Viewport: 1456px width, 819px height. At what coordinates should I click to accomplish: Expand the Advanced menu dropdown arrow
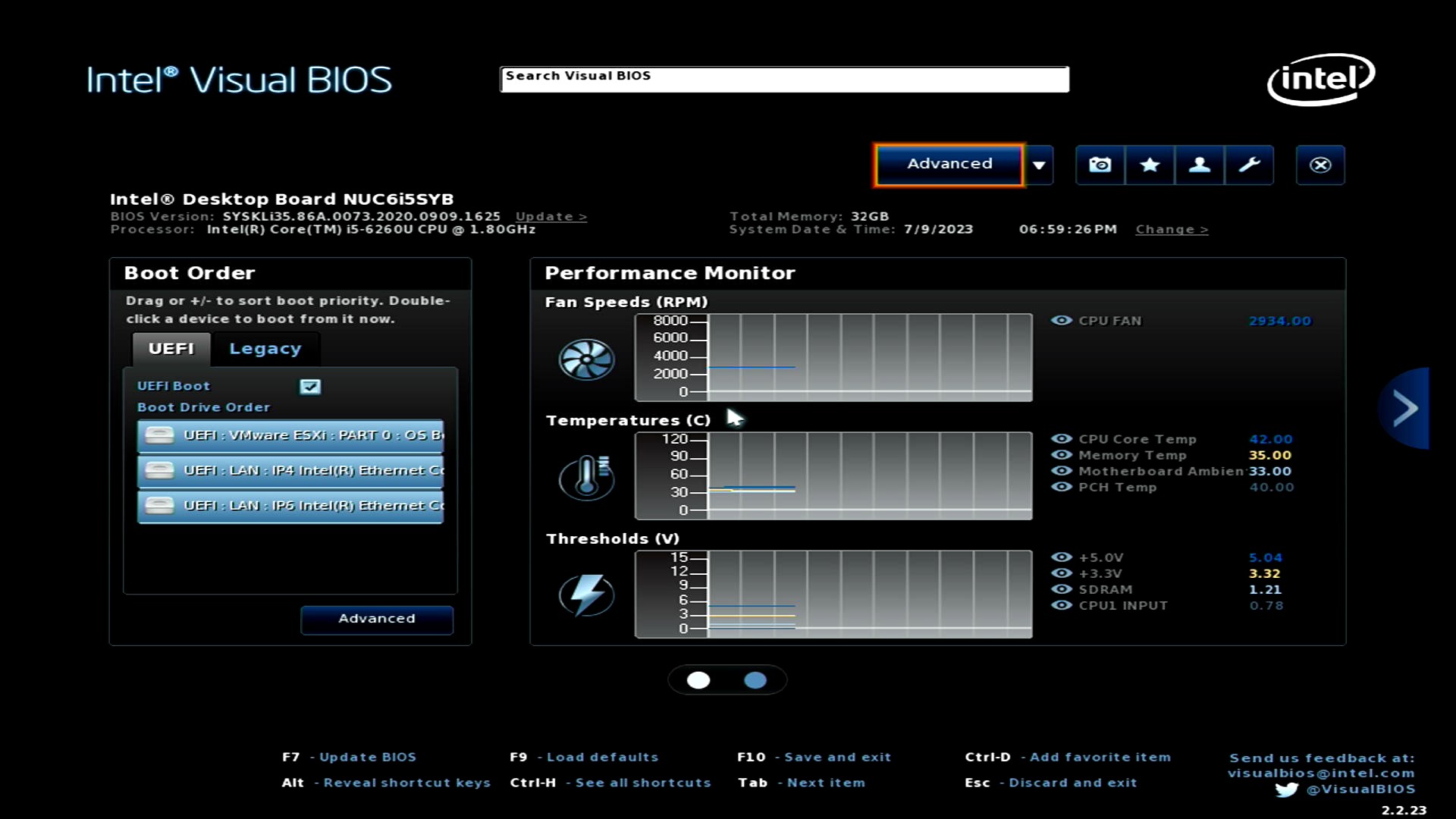(x=1039, y=165)
